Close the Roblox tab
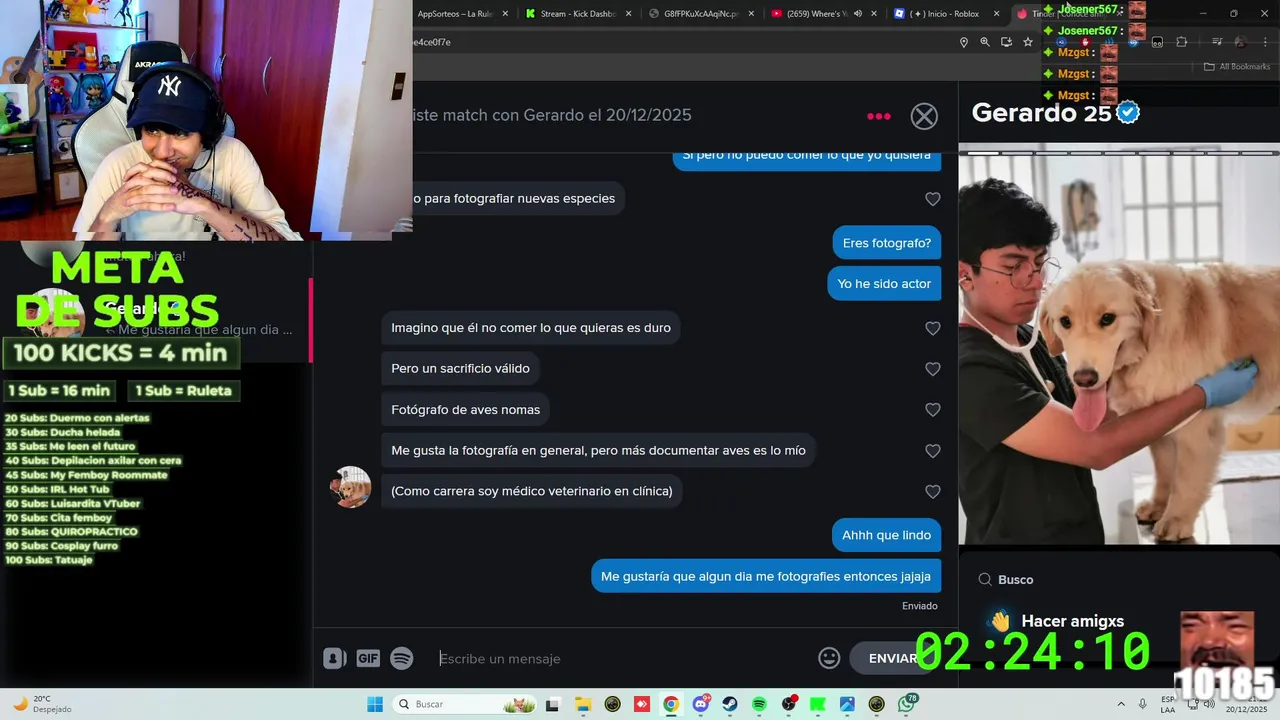 pyautogui.click(x=996, y=14)
